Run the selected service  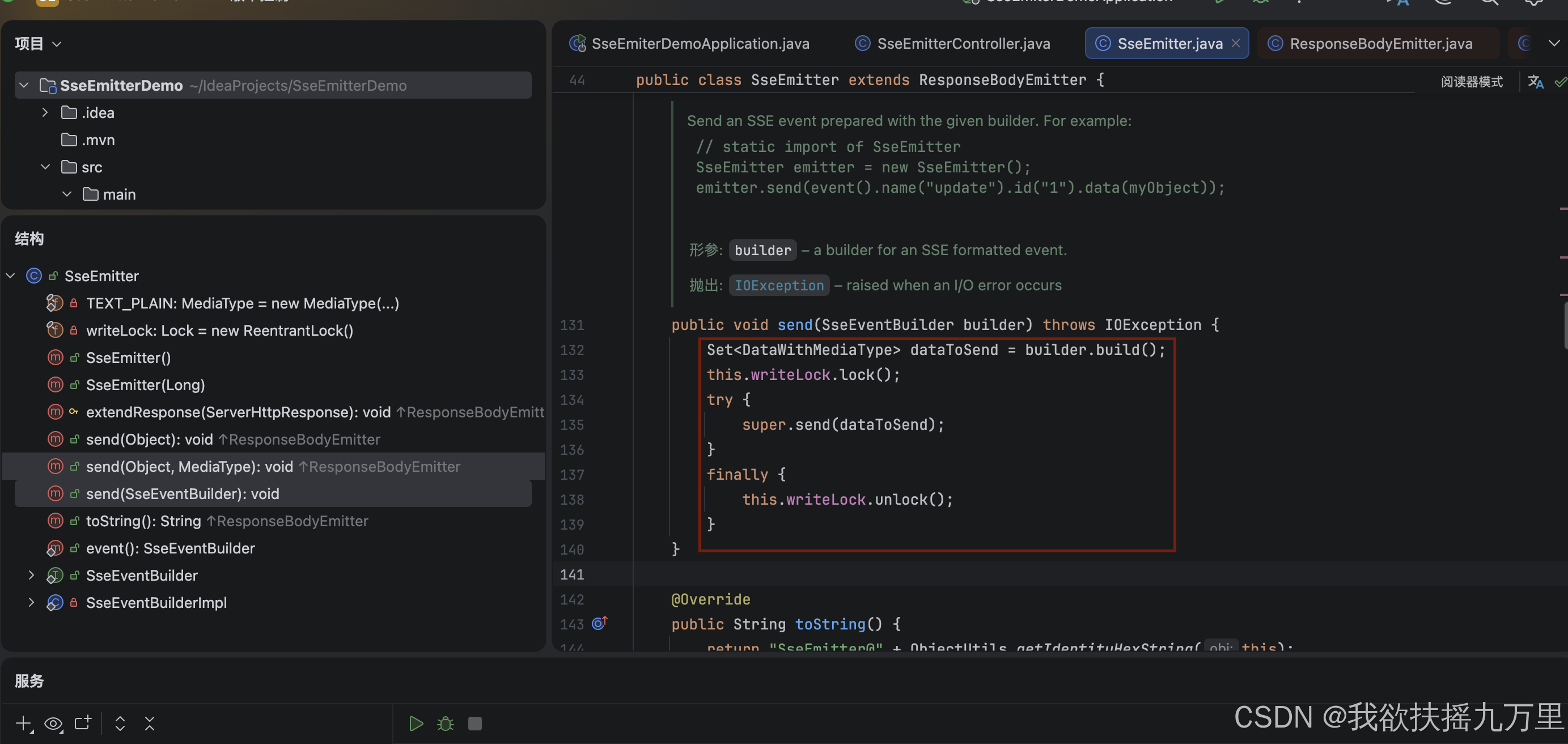[416, 723]
